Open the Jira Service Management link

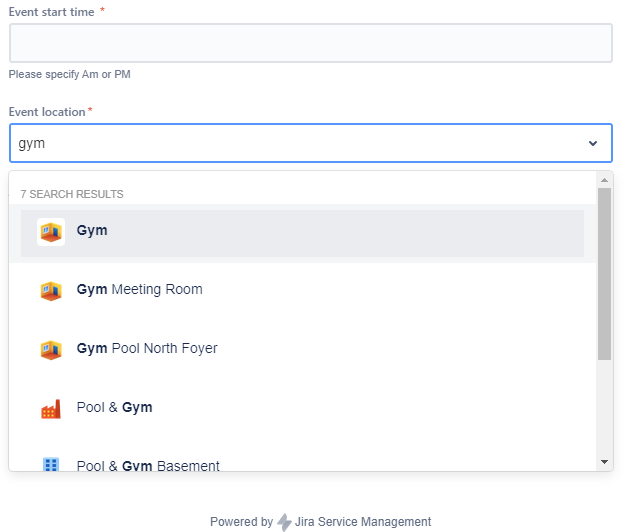coord(363,522)
